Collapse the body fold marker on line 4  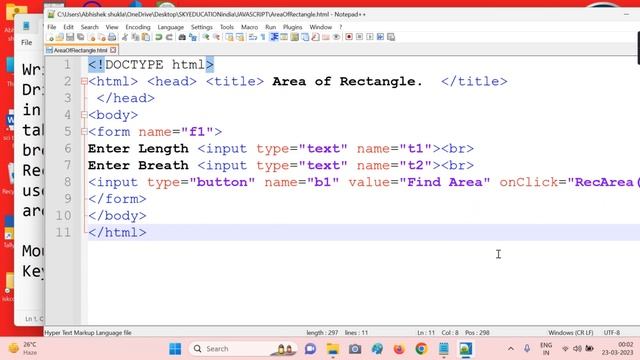pyautogui.click(x=84, y=115)
